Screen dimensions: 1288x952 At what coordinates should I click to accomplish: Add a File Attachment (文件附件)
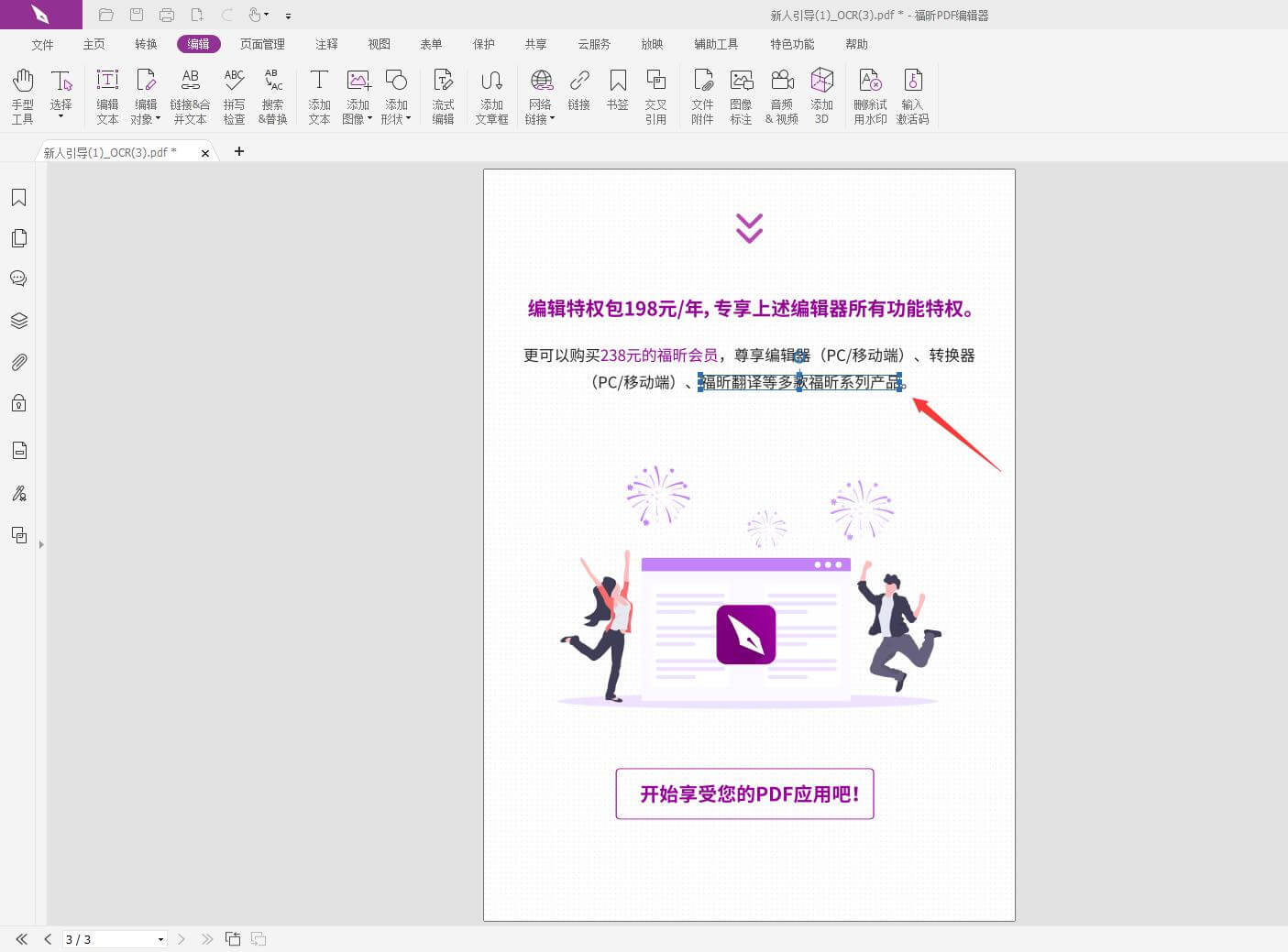(702, 95)
